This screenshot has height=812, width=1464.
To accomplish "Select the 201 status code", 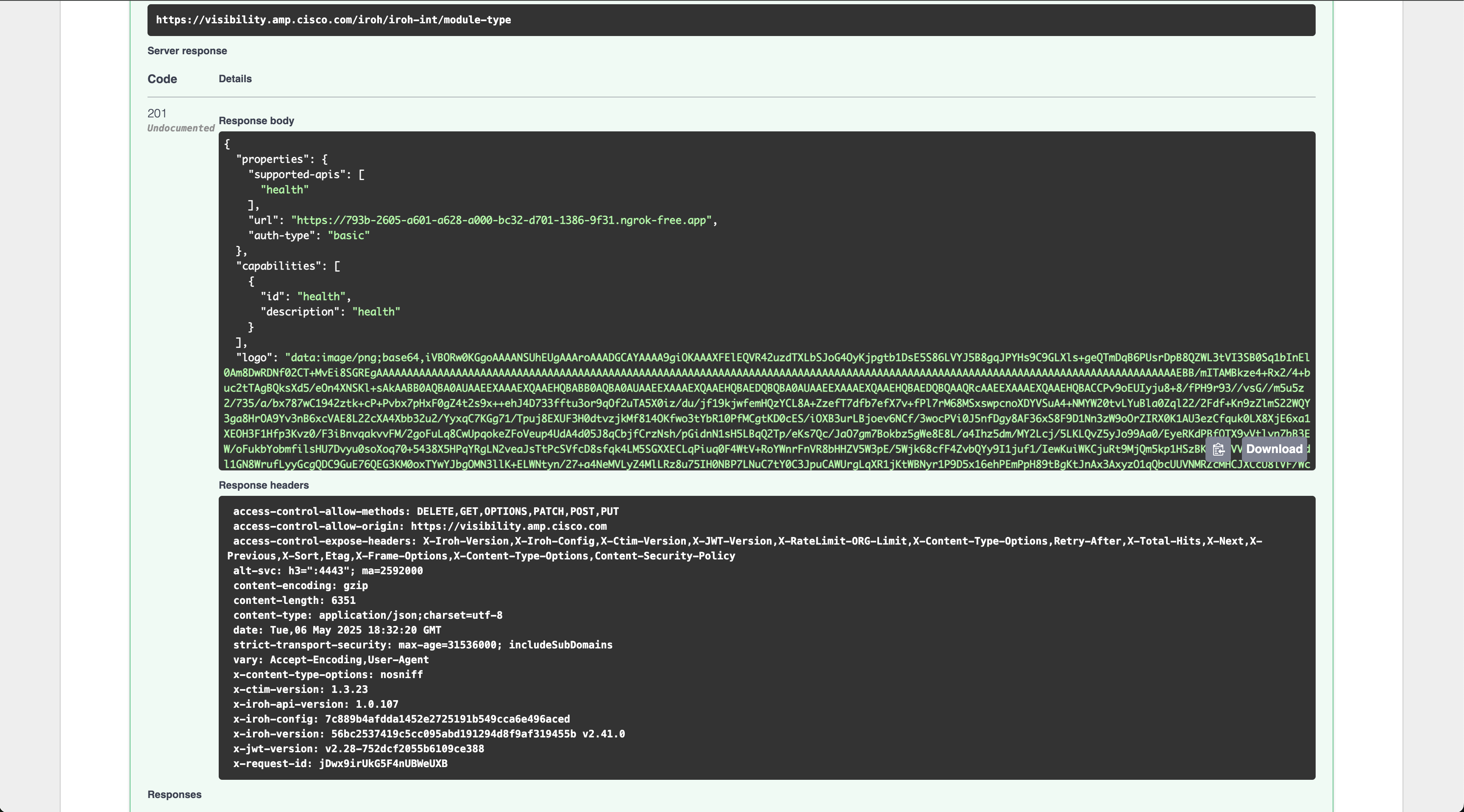I will pyautogui.click(x=157, y=113).
